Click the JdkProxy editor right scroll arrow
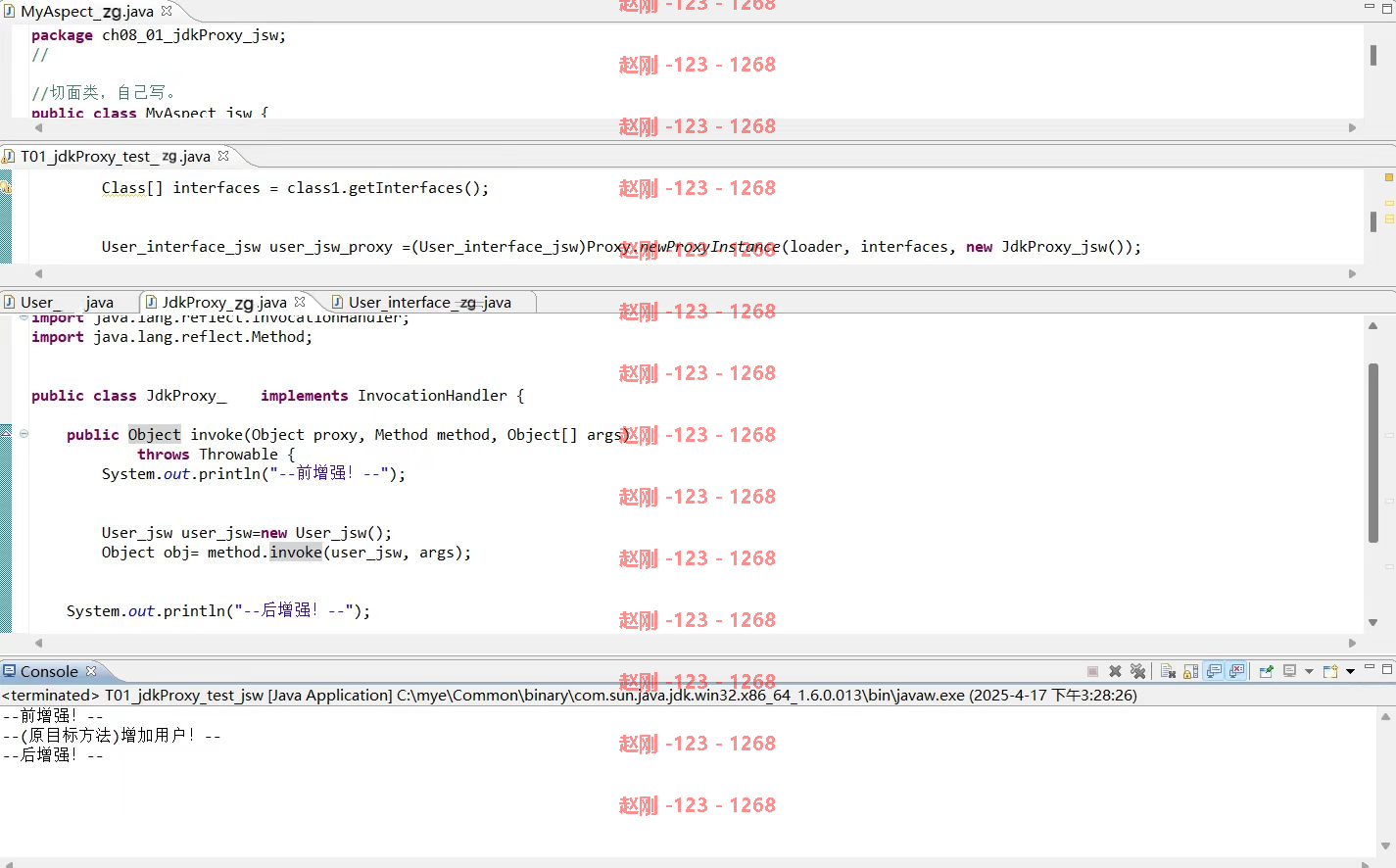This screenshot has height=868, width=1396. [1352, 643]
